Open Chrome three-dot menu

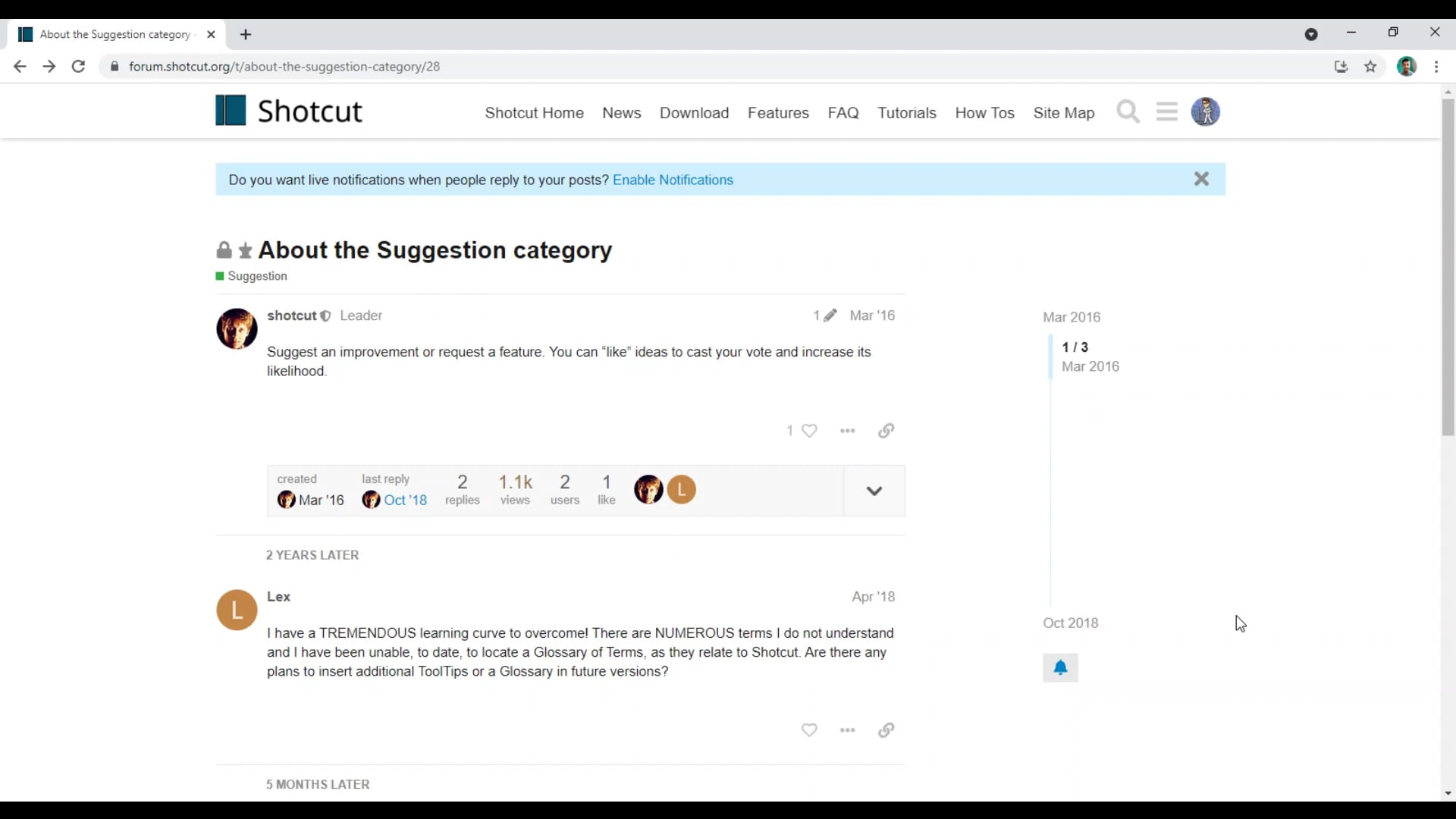[1436, 67]
